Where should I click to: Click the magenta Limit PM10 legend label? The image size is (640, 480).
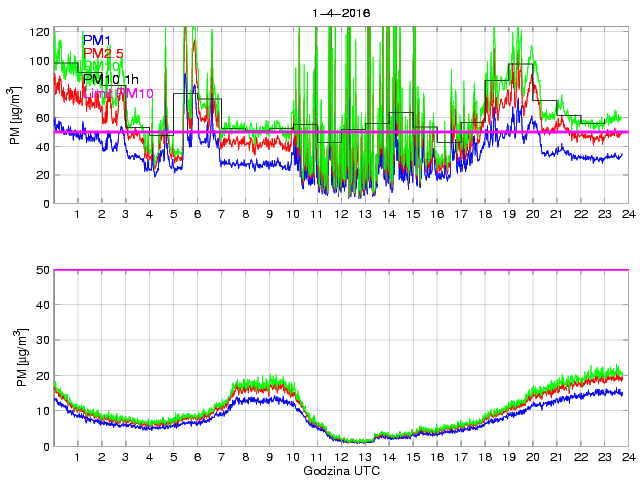118,93
